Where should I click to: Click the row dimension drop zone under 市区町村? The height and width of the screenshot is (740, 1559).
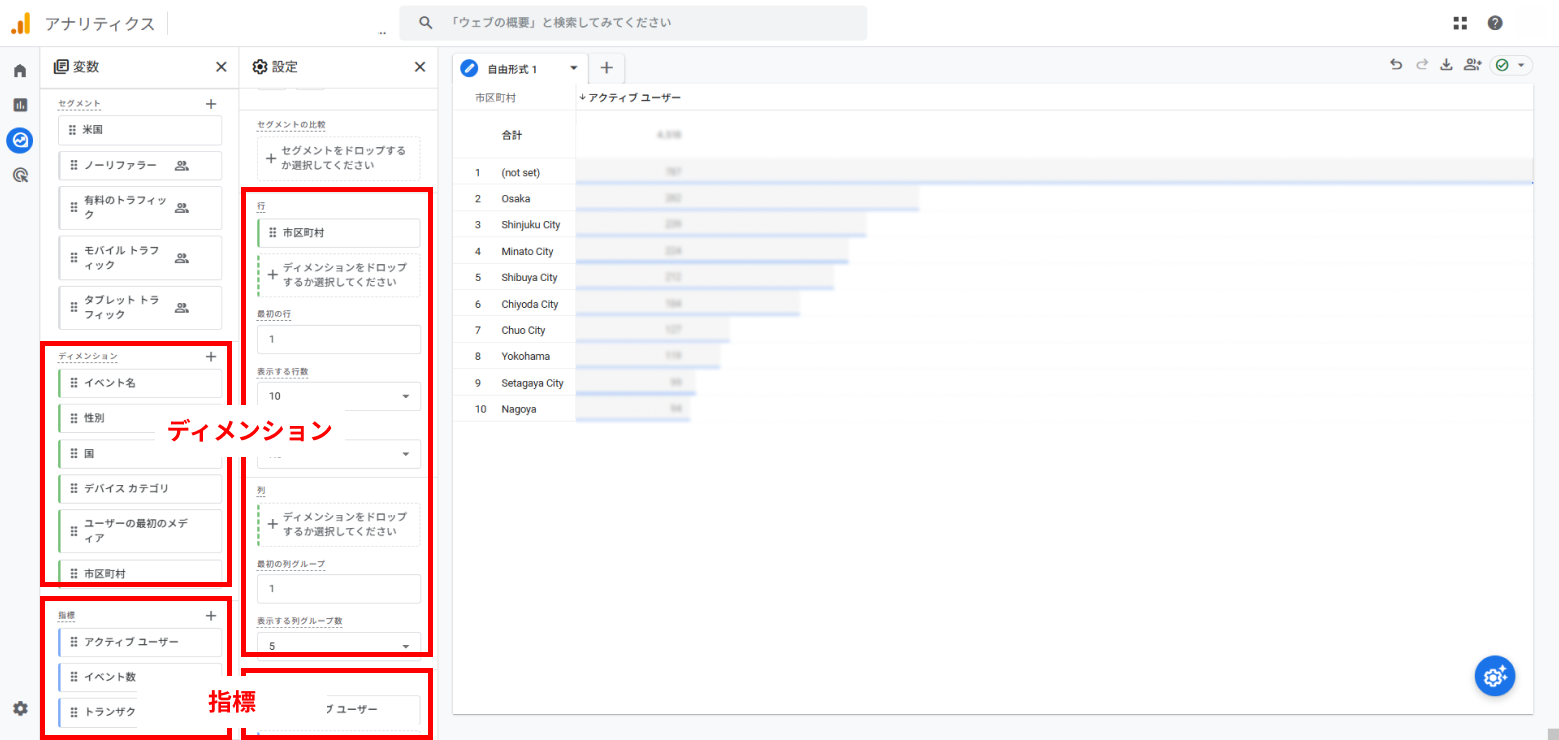(x=339, y=275)
